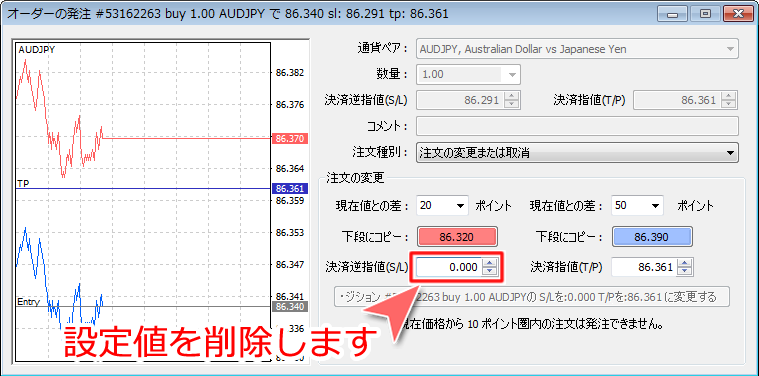Open the 通貨ペア AUDJPY dropdown

coord(577,49)
